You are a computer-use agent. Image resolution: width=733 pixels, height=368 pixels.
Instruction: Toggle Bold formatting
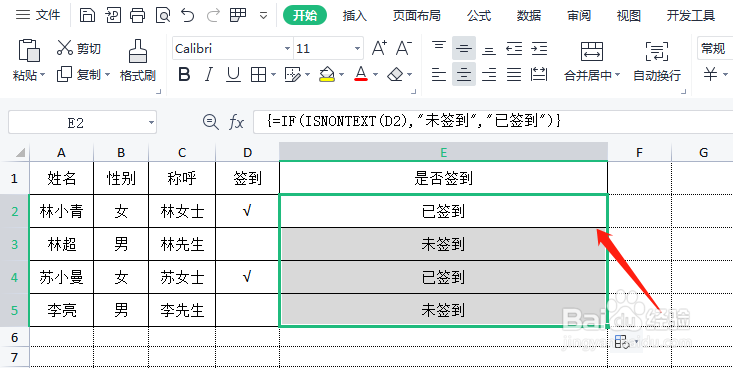pyautogui.click(x=184, y=74)
